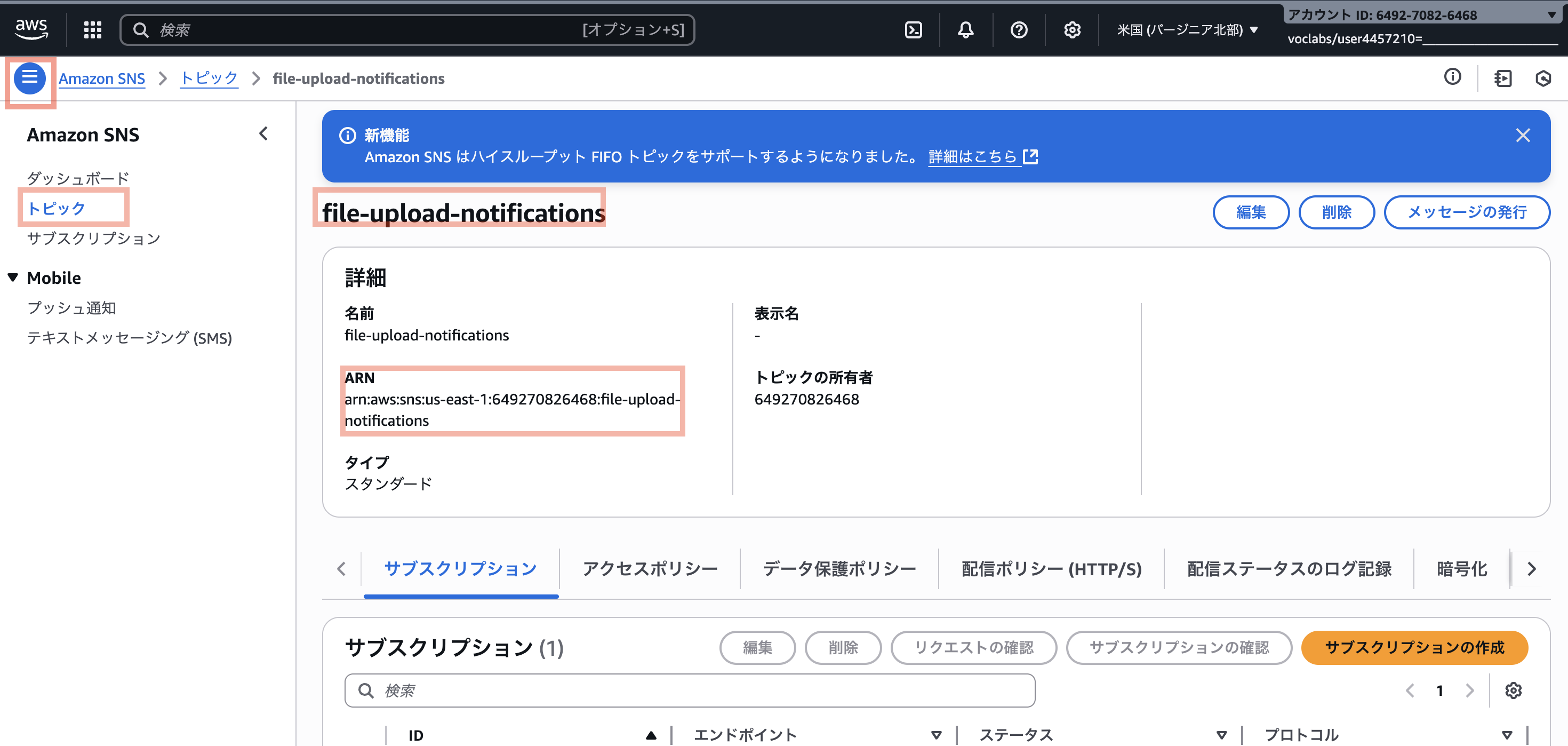Go to next subscriptions page
Viewport: 1568px width, 746px height.
(x=1470, y=690)
